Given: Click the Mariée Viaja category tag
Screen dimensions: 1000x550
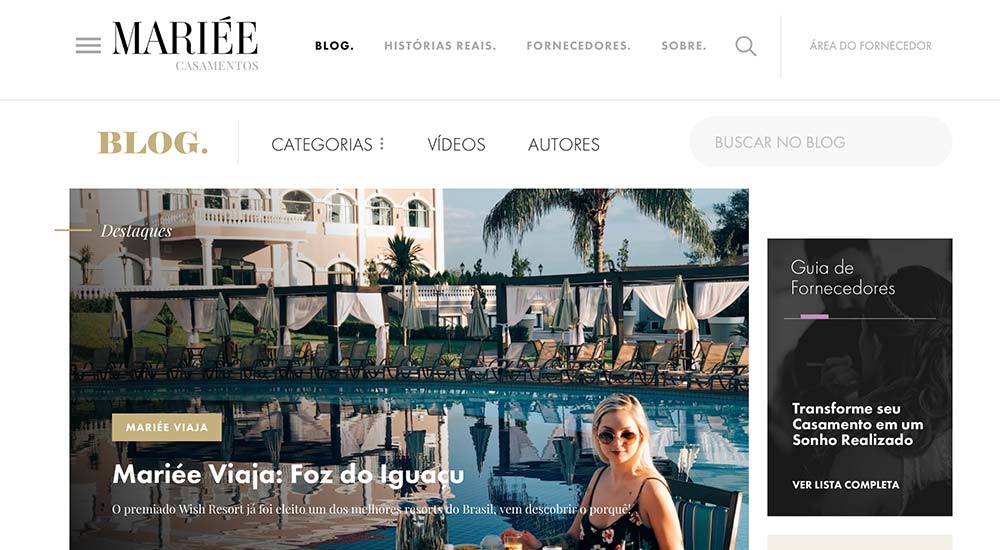Looking at the screenshot, I should pos(166,427).
